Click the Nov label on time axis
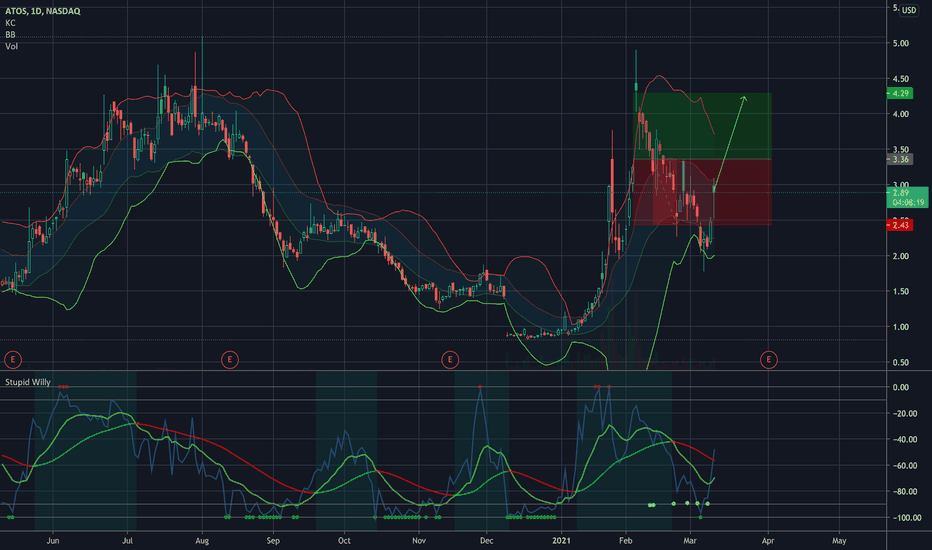This screenshot has height=550, width=932. click(419, 540)
